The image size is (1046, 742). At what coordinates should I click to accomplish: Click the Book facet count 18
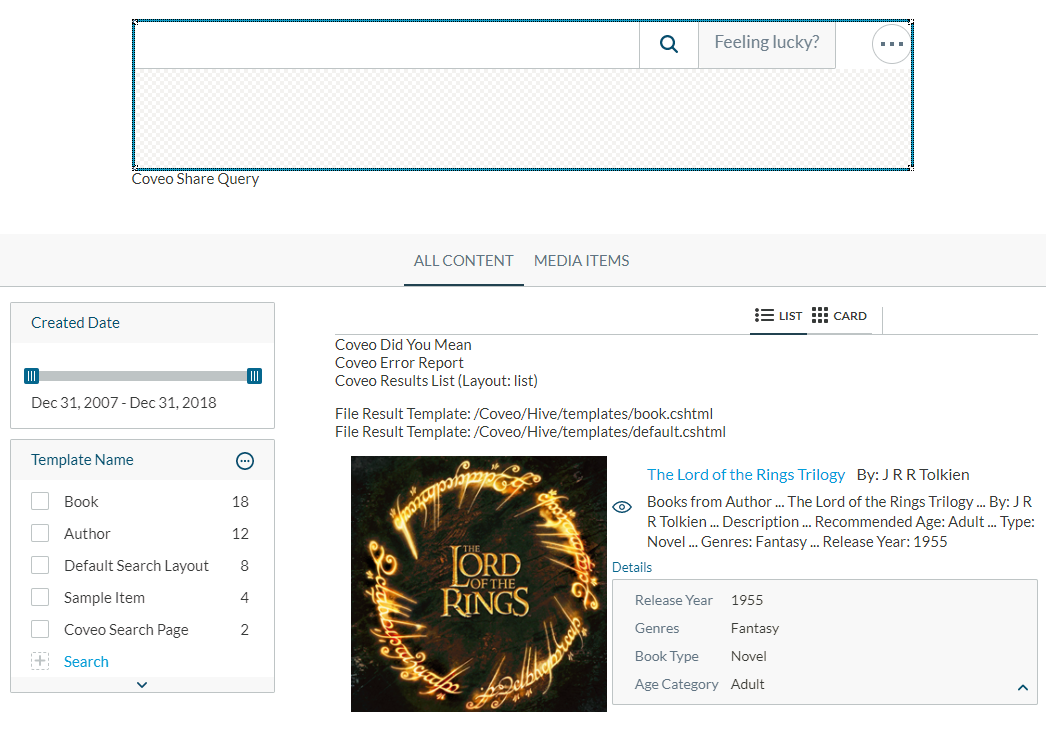(240, 502)
